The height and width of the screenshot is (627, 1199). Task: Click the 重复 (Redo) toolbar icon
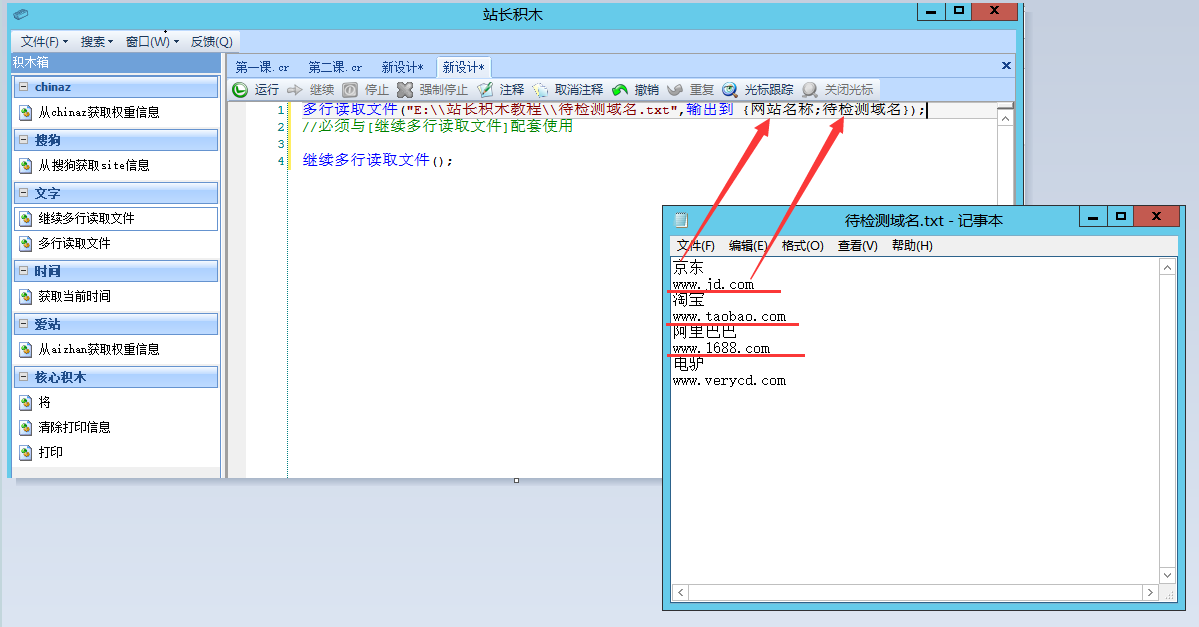click(x=676, y=90)
